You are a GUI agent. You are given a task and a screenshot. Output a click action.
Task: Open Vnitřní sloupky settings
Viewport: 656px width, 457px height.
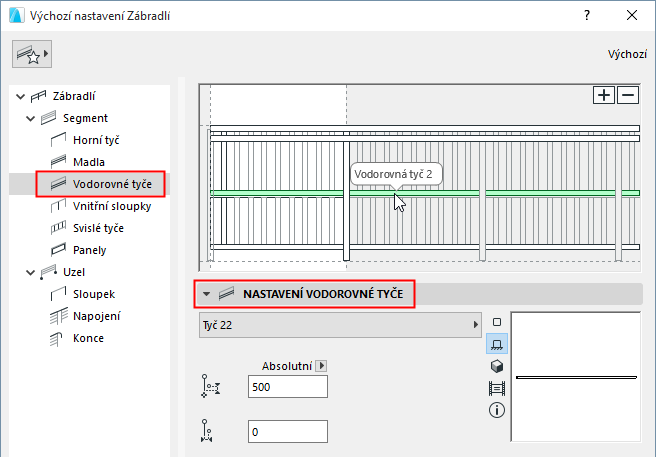[x=112, y=206]
